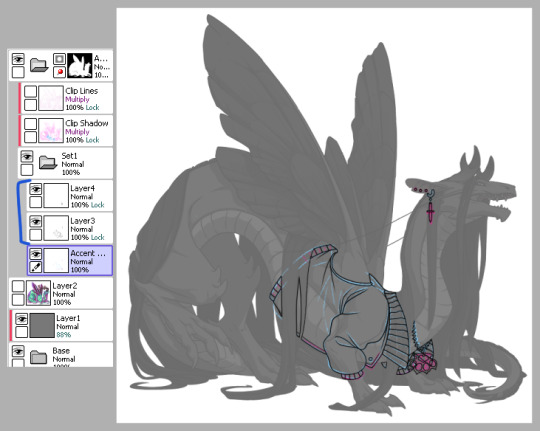Select the Layer2 name
The width and height of the screenshot is (540, 431).
pyautogui.click(x=65, y=286)
